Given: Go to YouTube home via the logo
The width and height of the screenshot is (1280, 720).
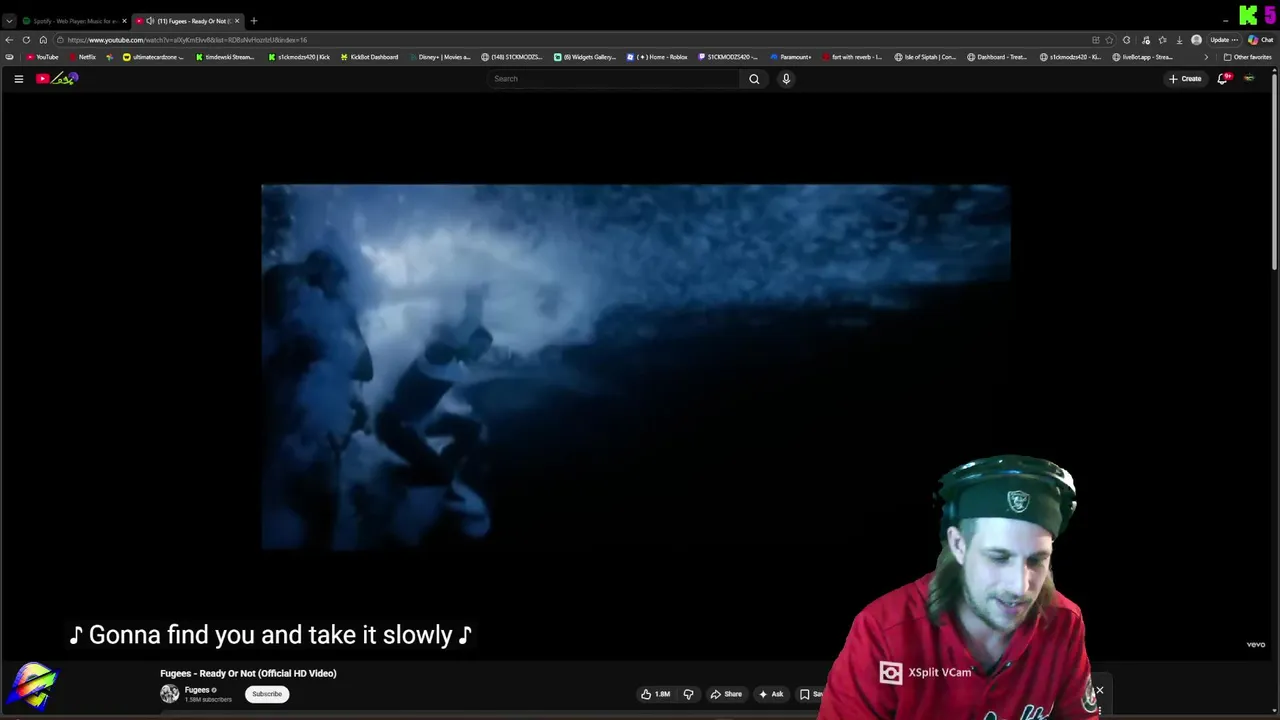Looking at the screenshot, I should click(57, 78).
